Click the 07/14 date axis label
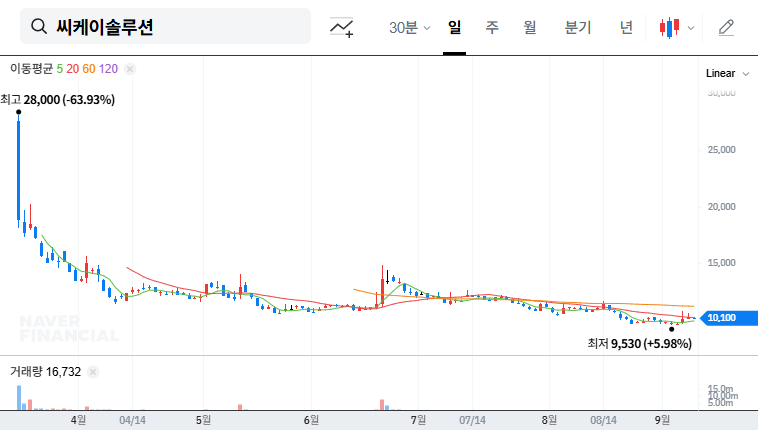 [472, 420]
